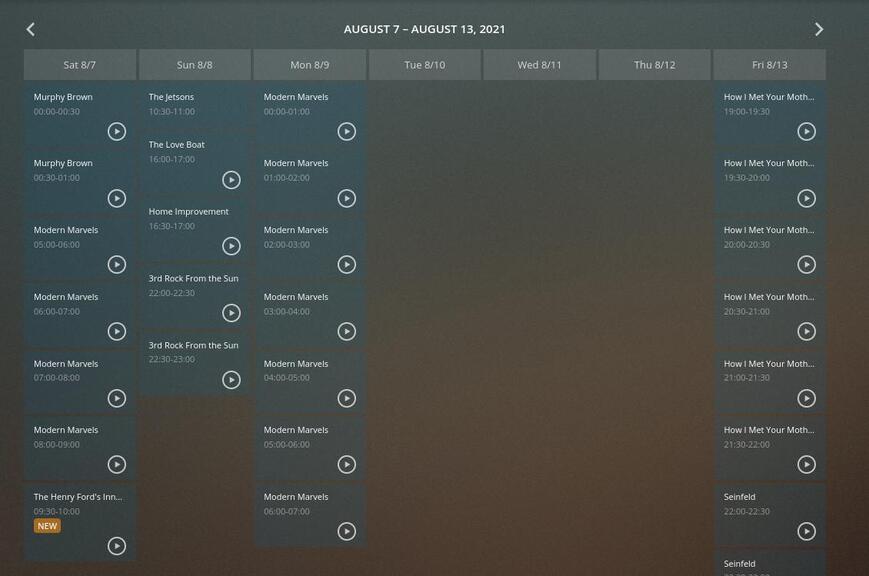Select the Sat 8/7 day header
The height and width of the screenshot is (576, 869).
tap(80, 65)
